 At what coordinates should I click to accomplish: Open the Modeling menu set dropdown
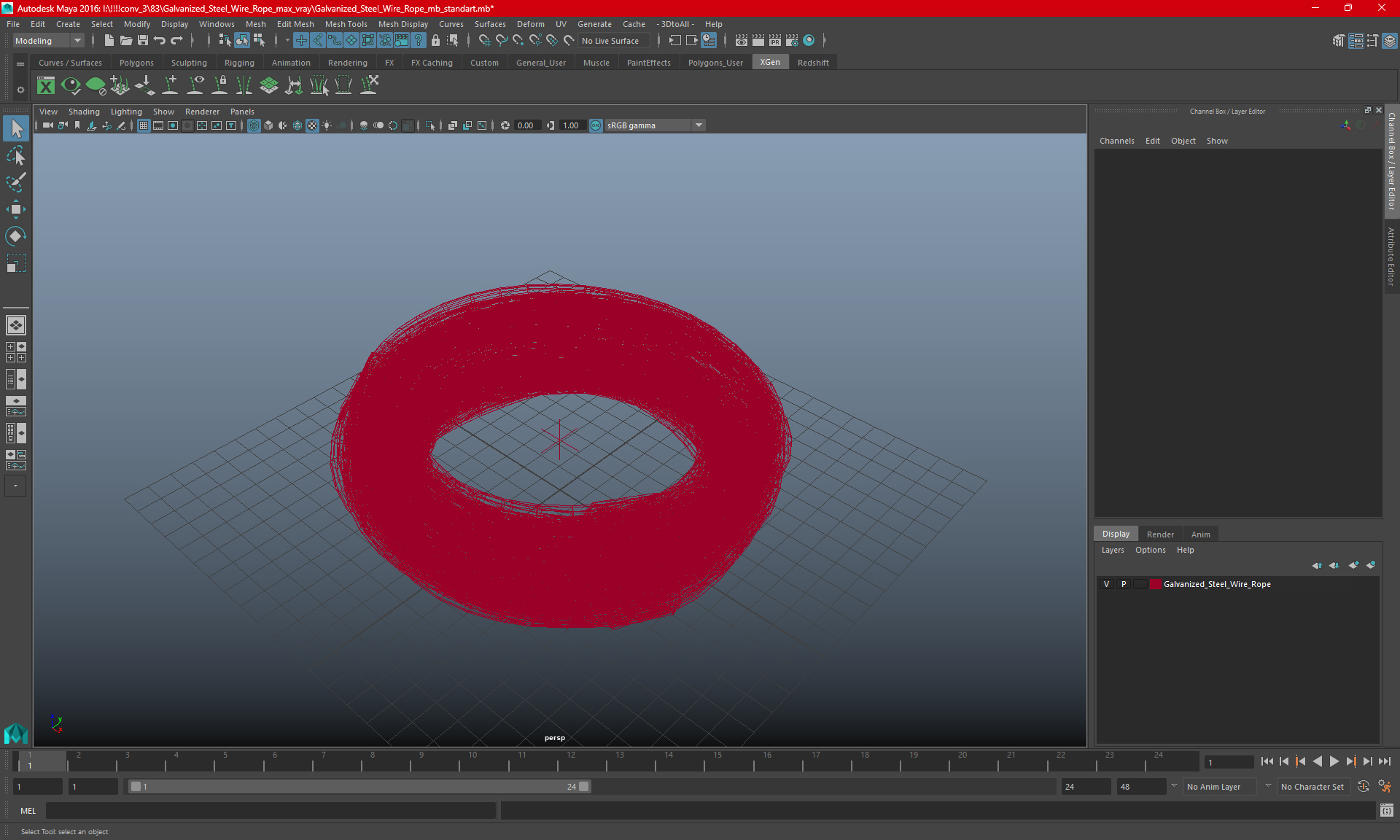(x=48, y=41)
